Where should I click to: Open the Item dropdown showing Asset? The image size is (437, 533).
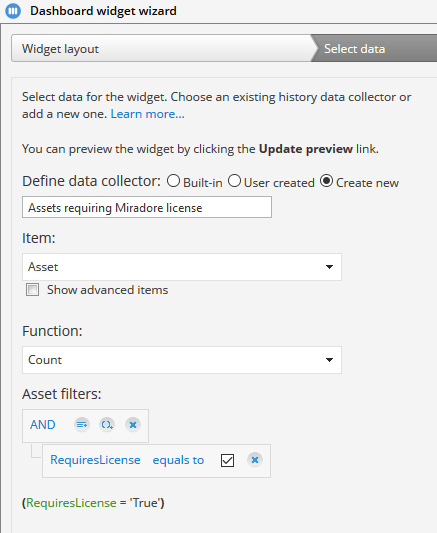click(x=182, y=267)
